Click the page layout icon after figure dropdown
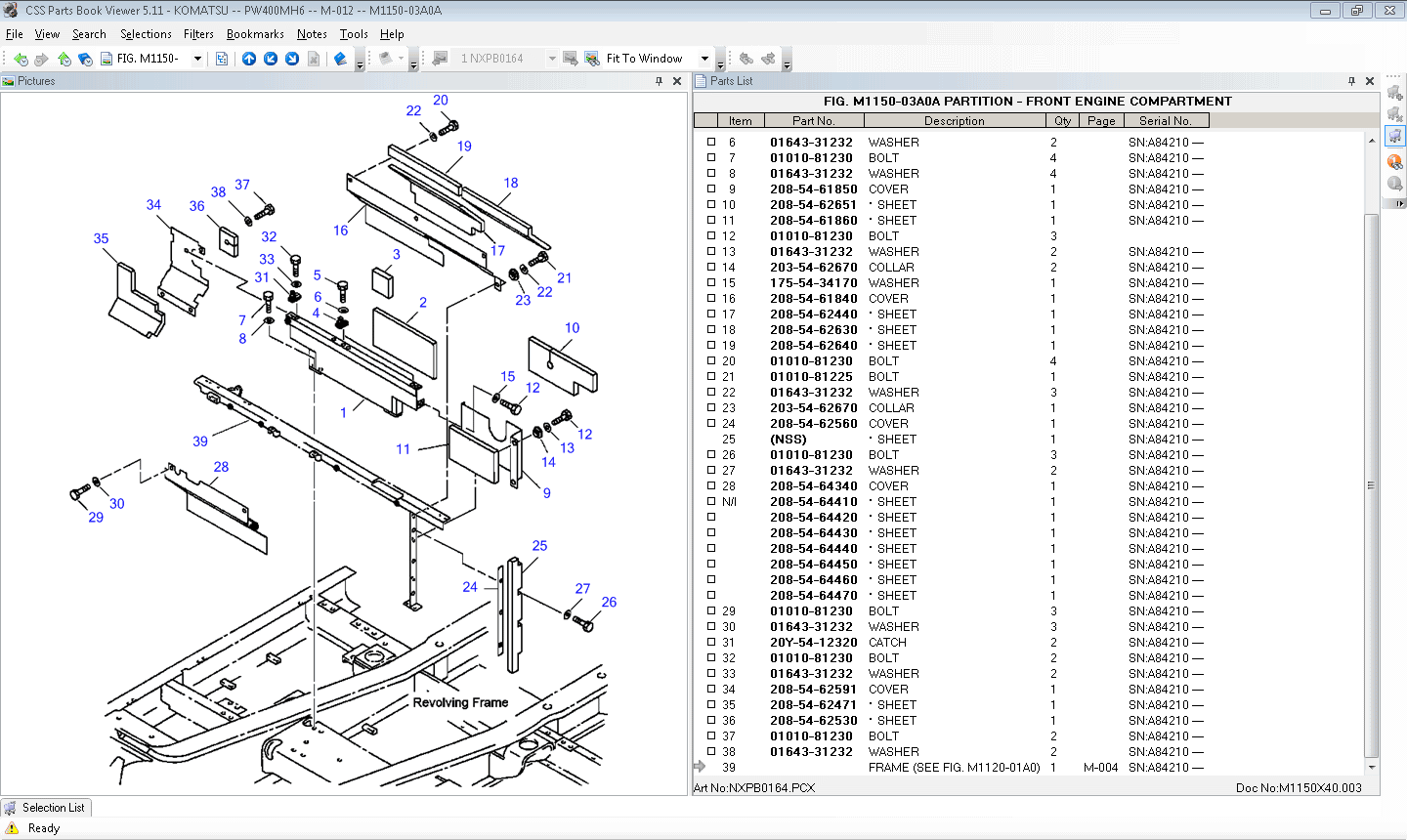 [223, 59]
